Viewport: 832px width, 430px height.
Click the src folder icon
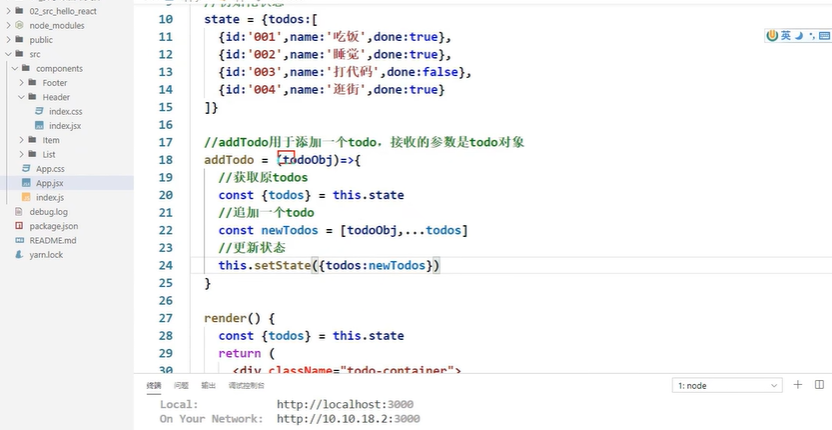(x=19, y=54)
